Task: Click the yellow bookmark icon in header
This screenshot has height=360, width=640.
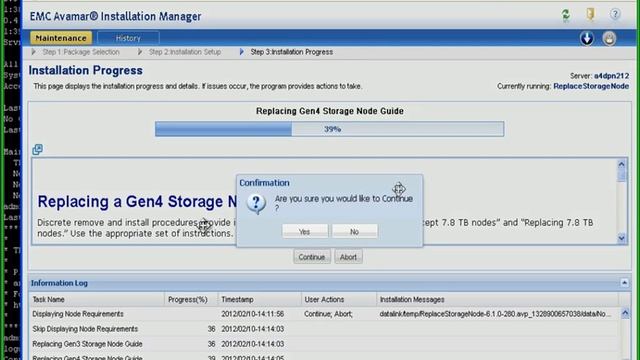Action: click(x=590, y=15)
